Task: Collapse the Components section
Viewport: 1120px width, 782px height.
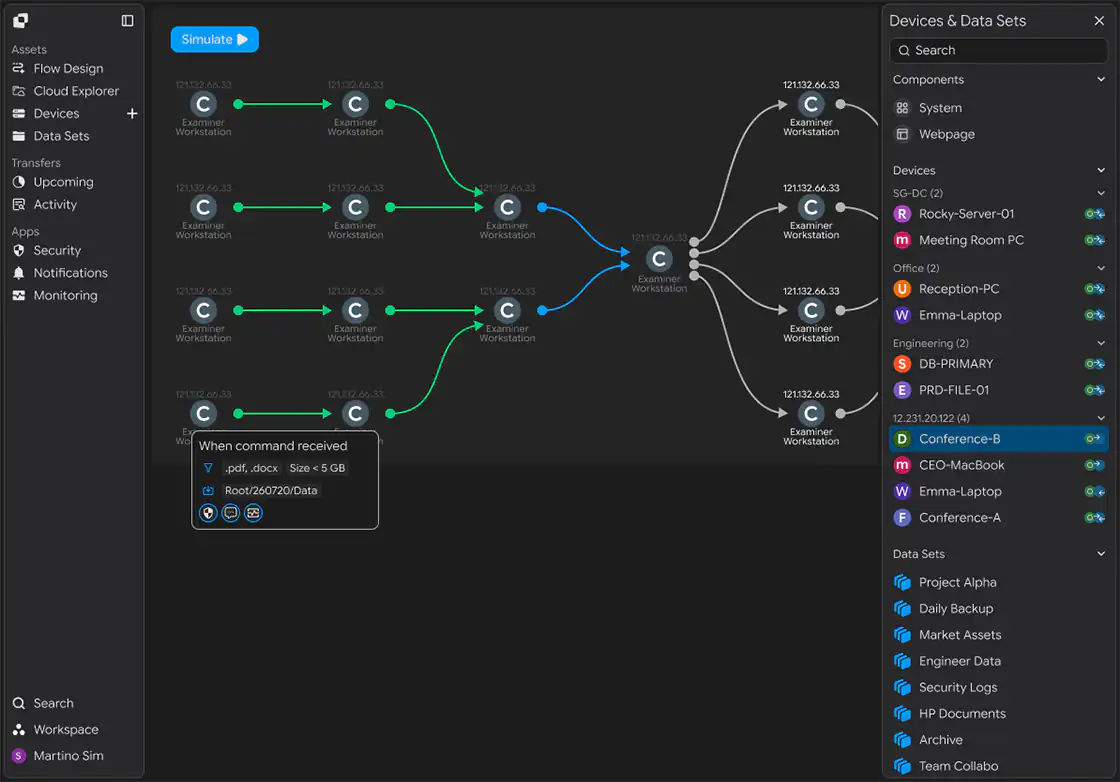Action: point(1101,79)
